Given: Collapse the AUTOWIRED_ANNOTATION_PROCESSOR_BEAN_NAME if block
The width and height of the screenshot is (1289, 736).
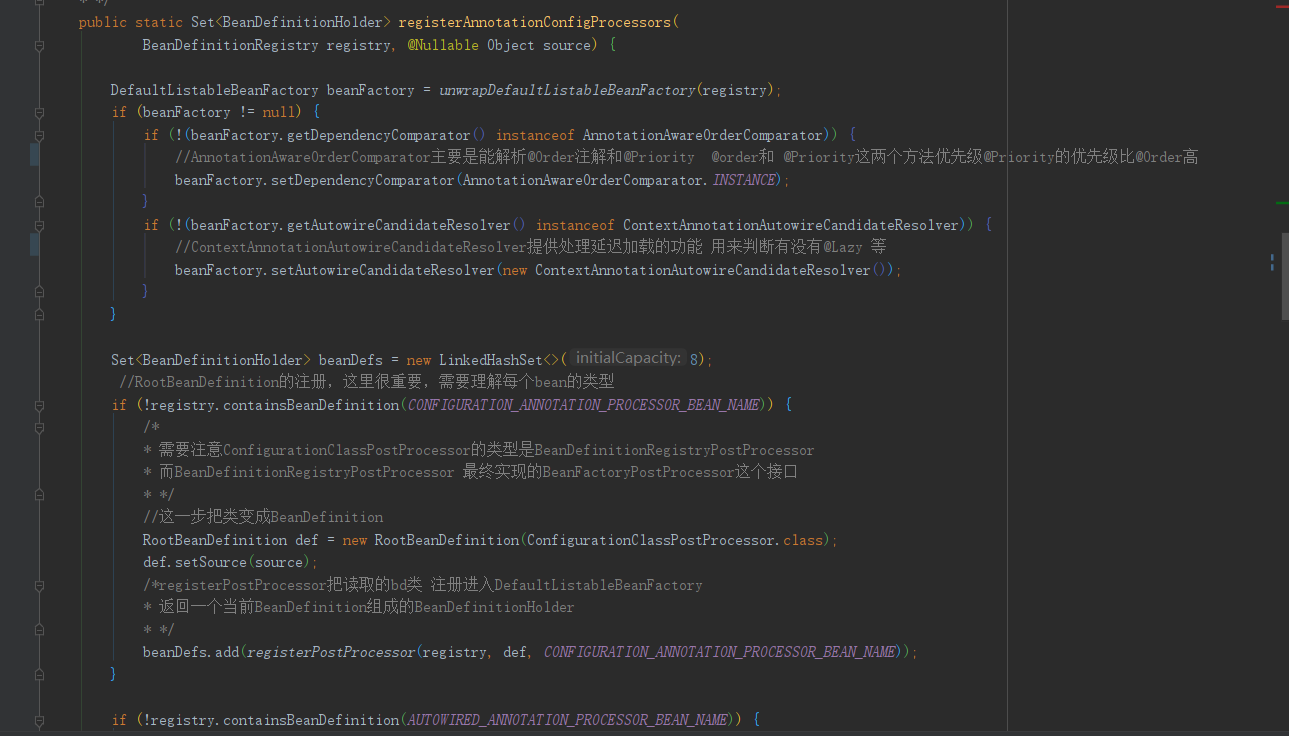Looking at the screenshot, I should [39, 720].
